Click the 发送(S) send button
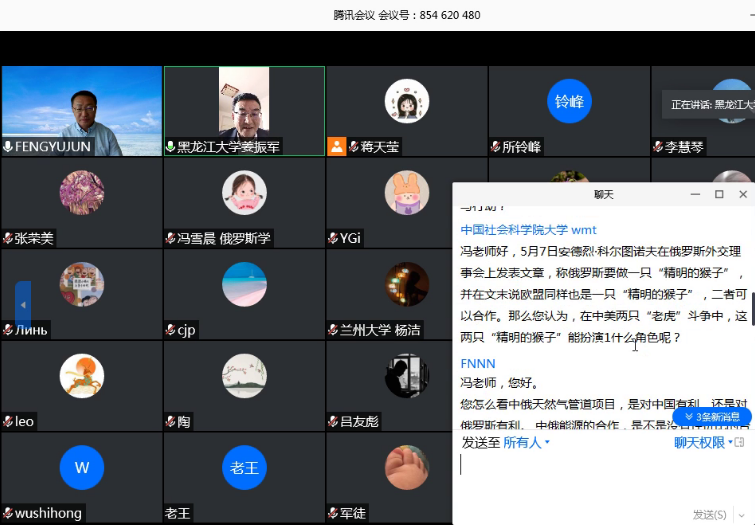 coord(709,514)
